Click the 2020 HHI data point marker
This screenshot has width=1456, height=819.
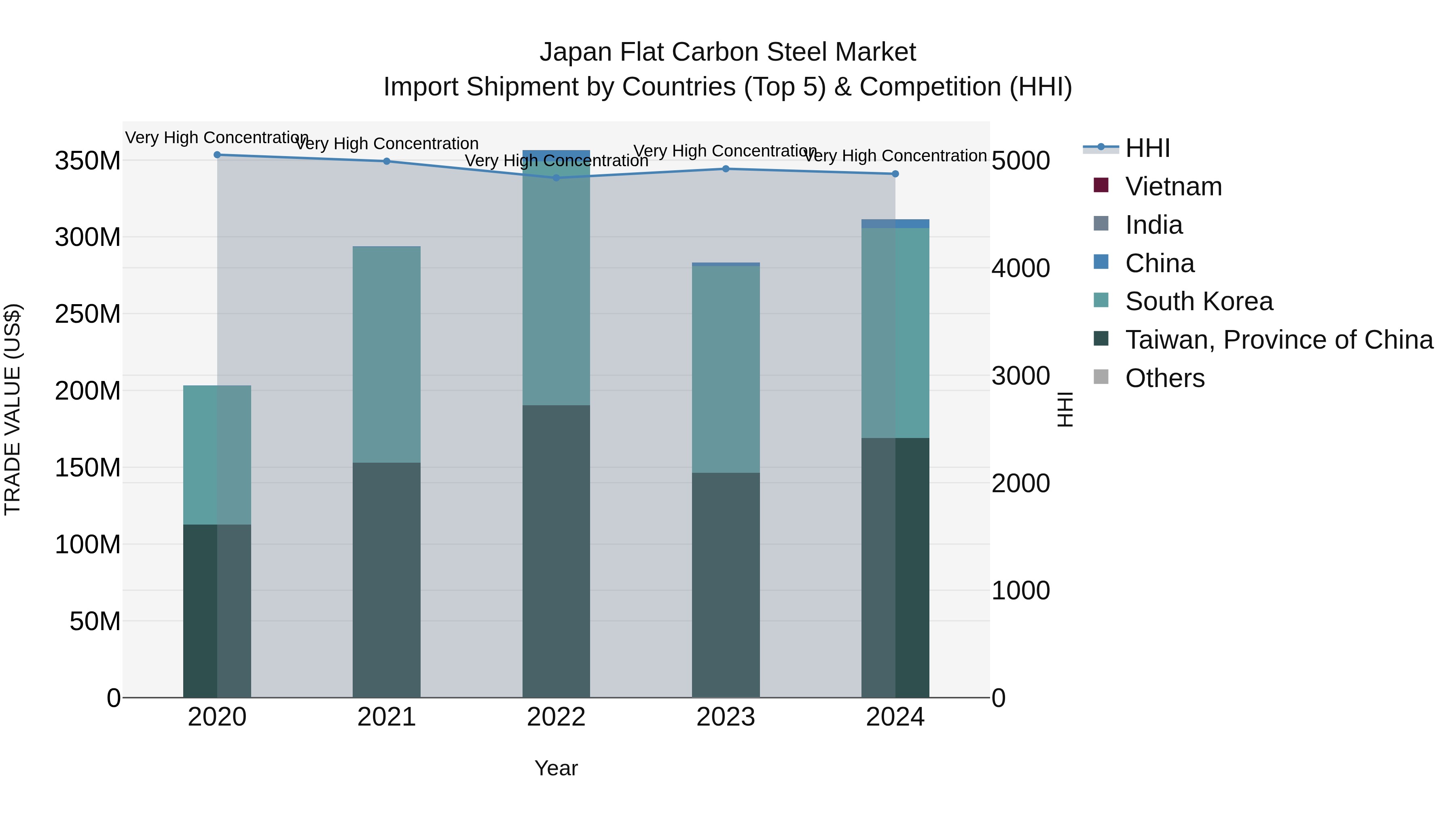pos(217,154)
